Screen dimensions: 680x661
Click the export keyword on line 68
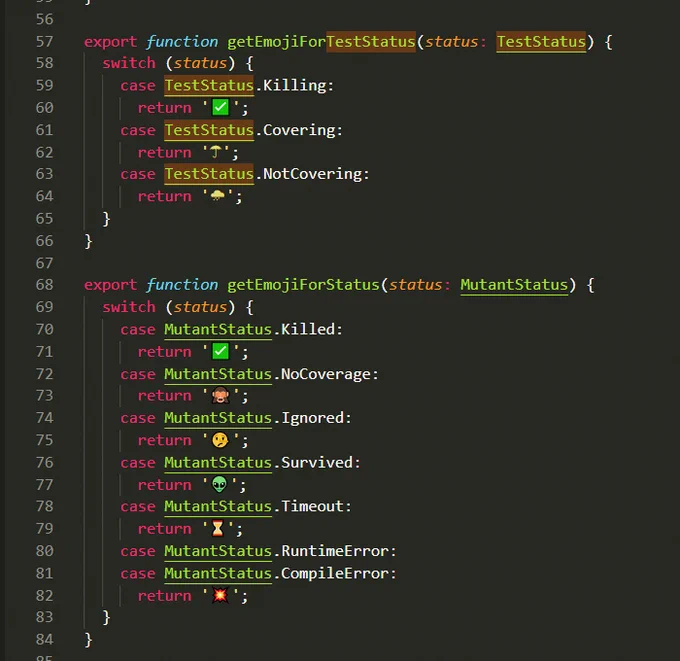[111, 285]
